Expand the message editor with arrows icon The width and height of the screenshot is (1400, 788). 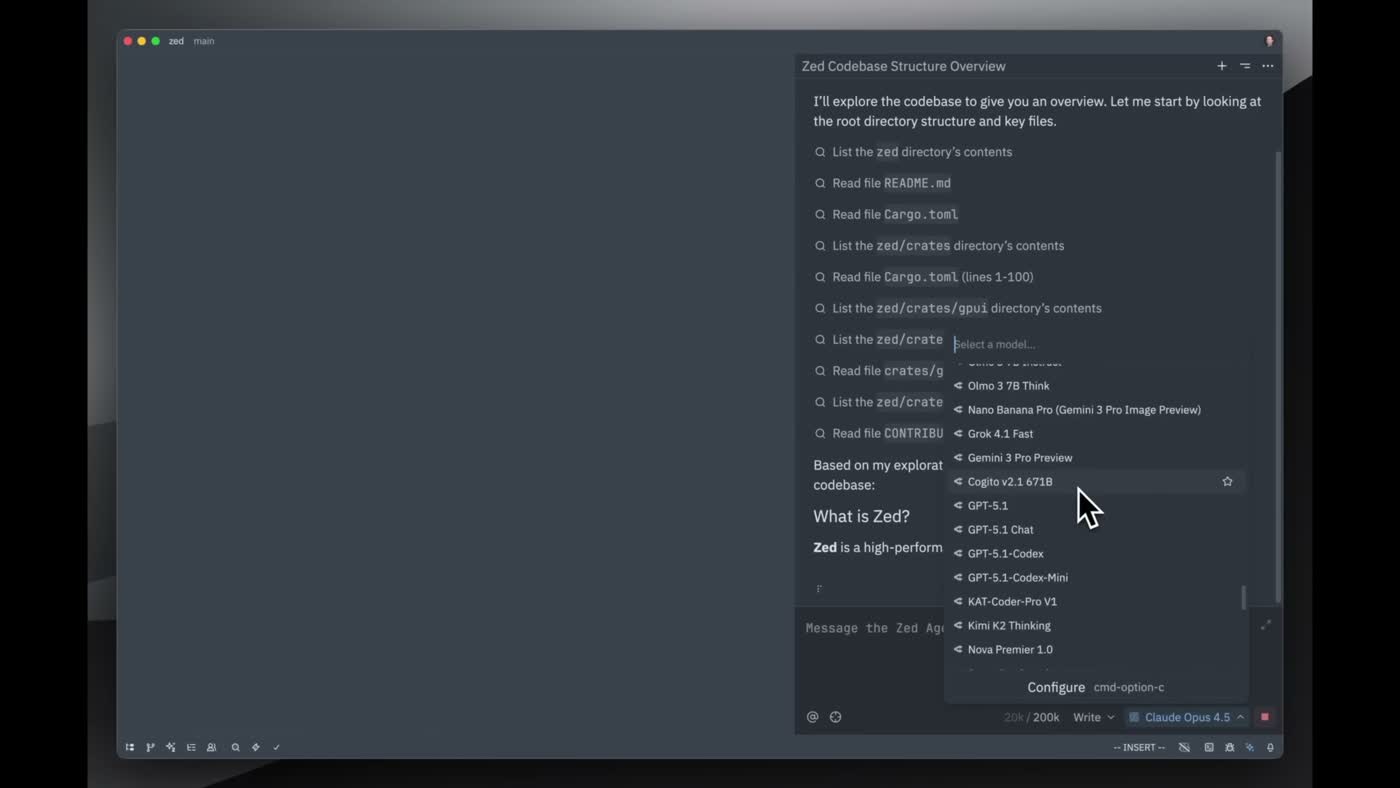tap(1266, 625)
